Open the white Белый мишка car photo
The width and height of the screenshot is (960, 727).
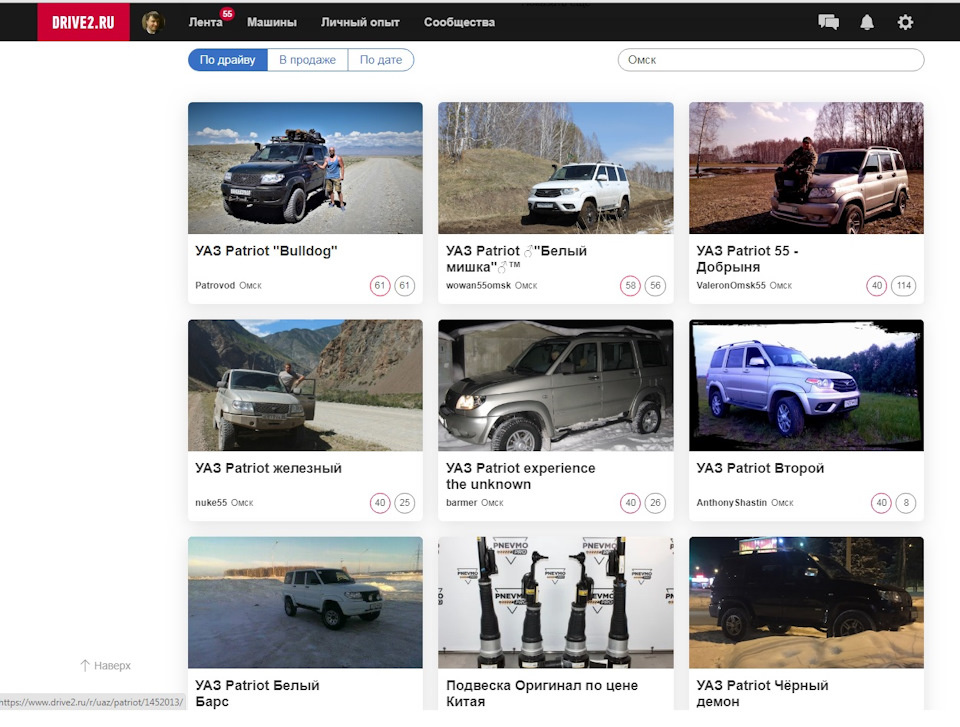click(x=556, y=168)
